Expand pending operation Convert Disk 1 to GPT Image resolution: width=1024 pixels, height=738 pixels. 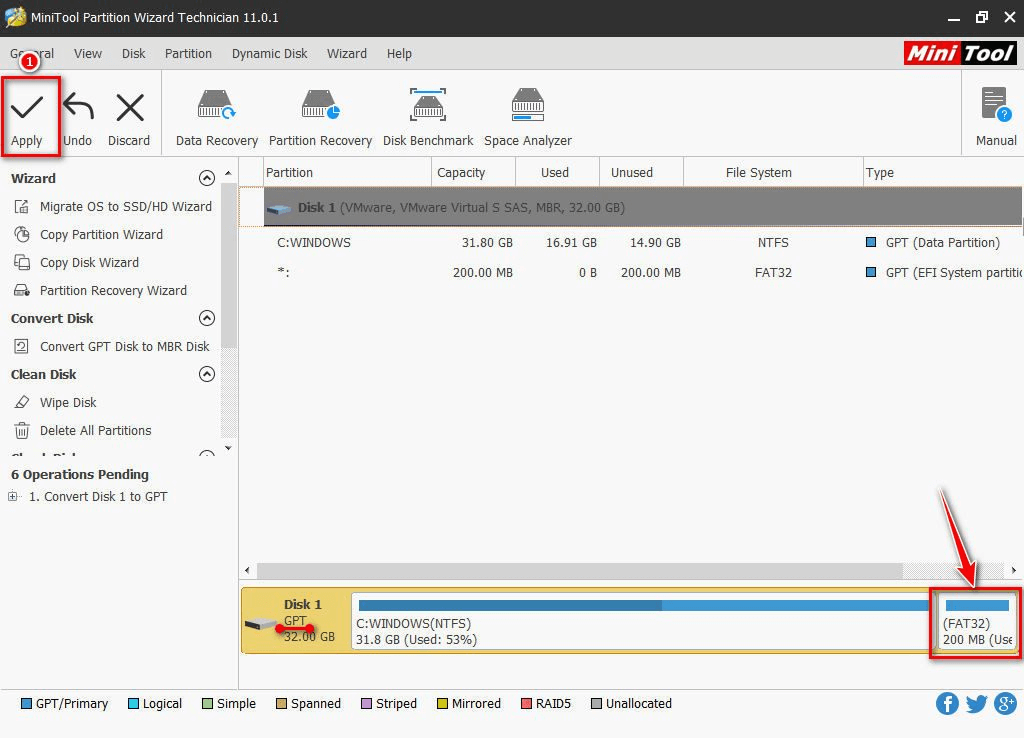point(12,496)
